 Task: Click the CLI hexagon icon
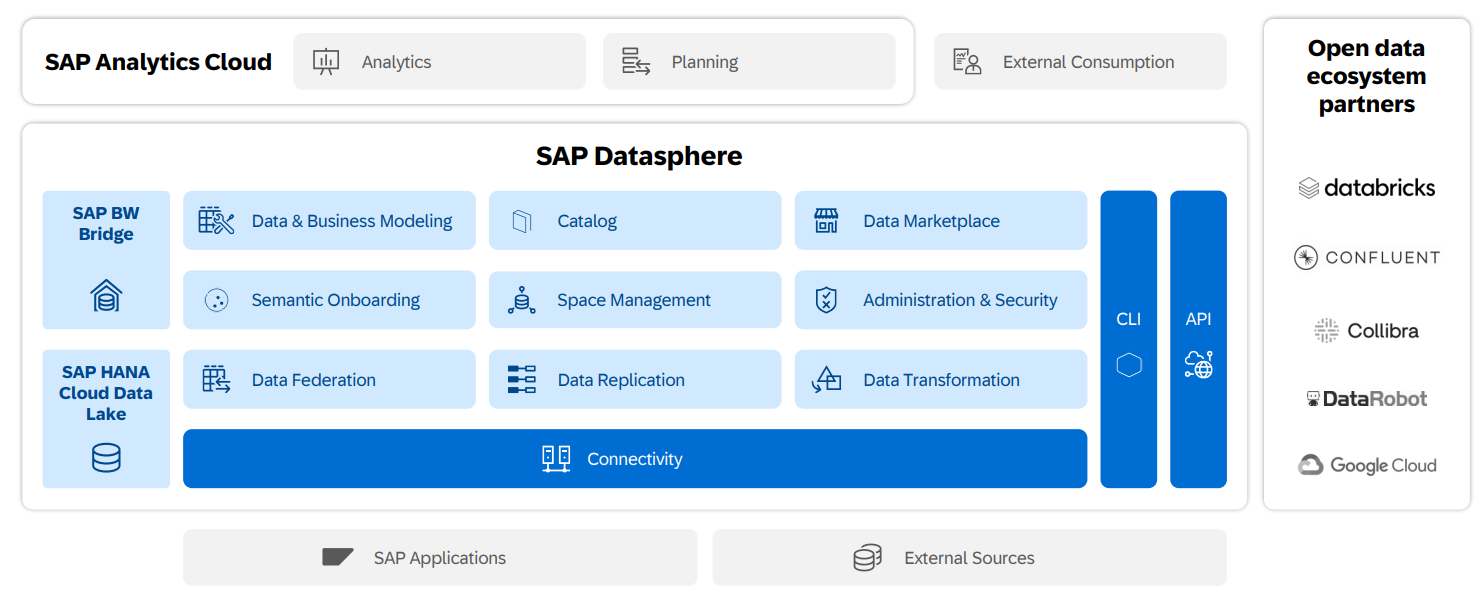pos(1129,365)
